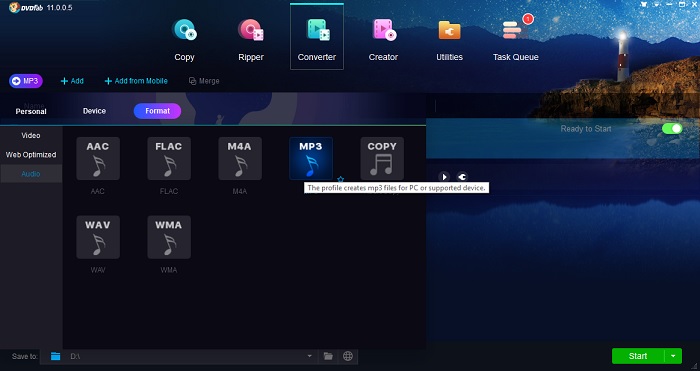Choose the M4A audio format

(x=240, y=158)
